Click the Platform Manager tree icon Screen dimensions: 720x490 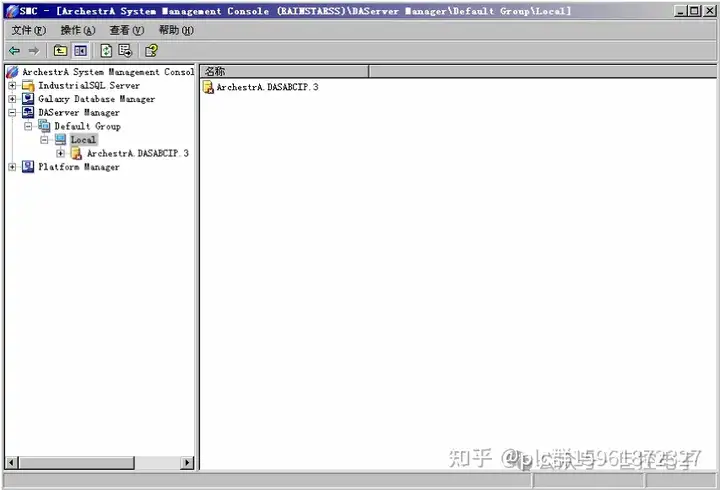28,167
